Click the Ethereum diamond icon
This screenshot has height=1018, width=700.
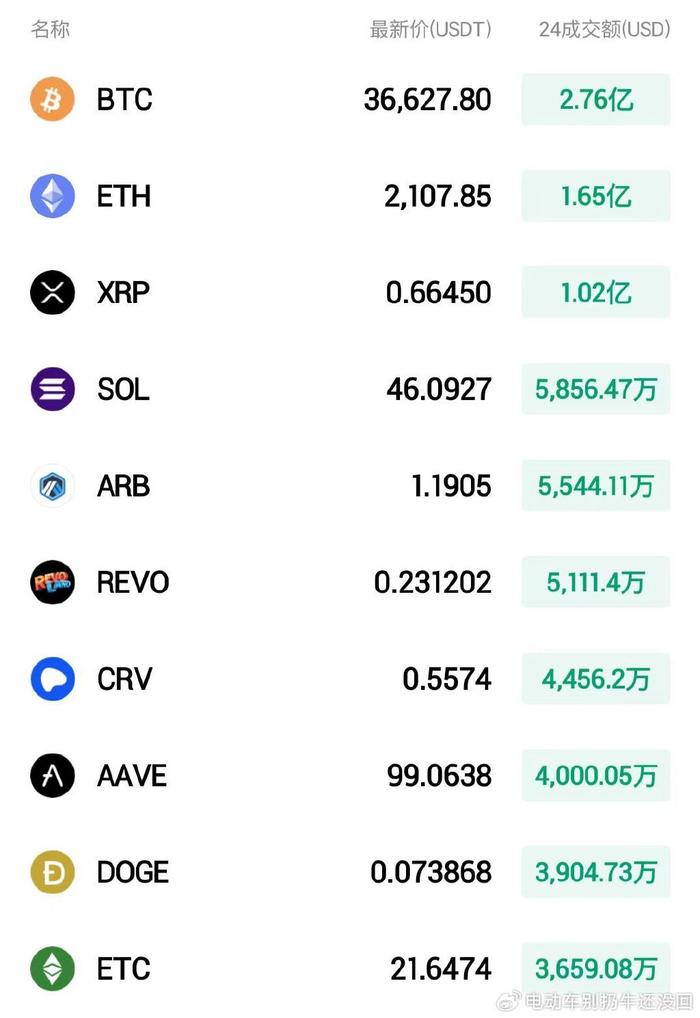pyautogui.click(x=52, y=196)
